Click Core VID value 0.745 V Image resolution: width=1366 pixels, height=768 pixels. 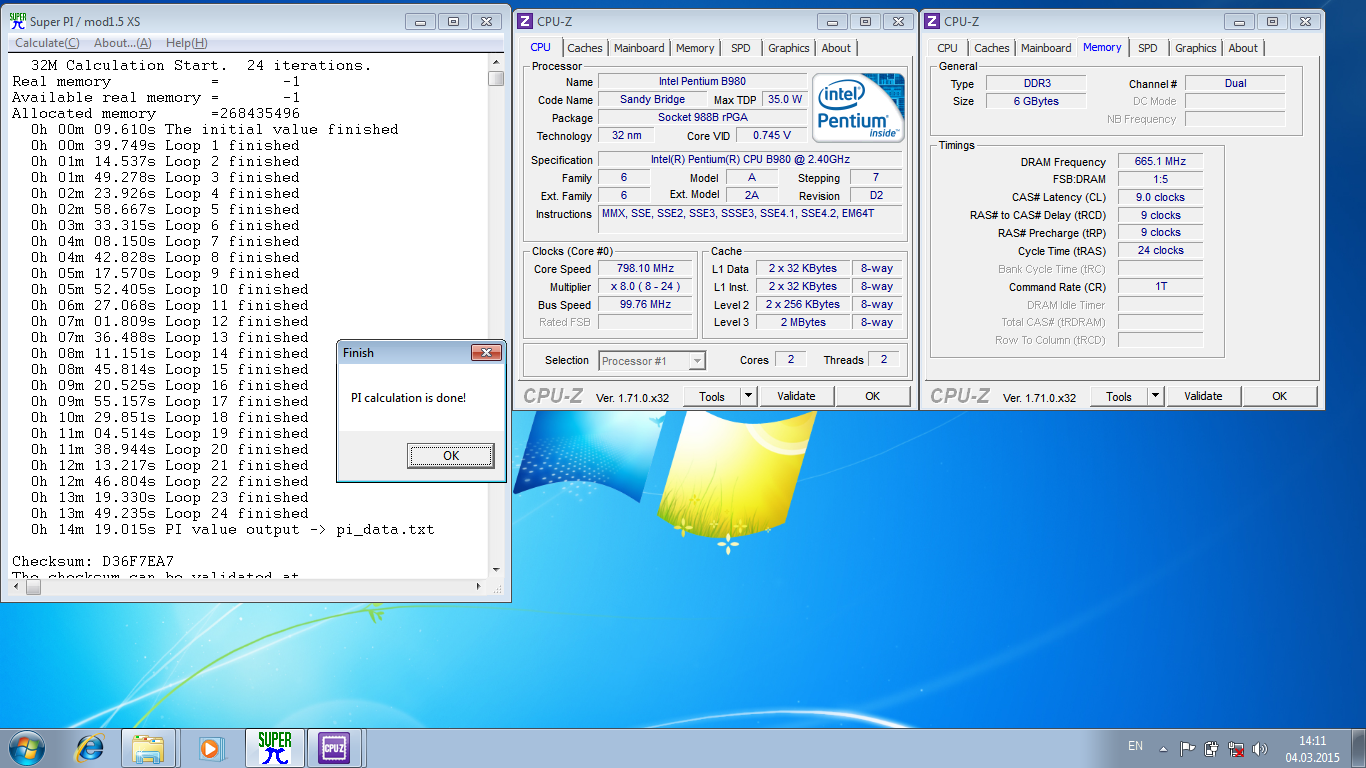771,136
